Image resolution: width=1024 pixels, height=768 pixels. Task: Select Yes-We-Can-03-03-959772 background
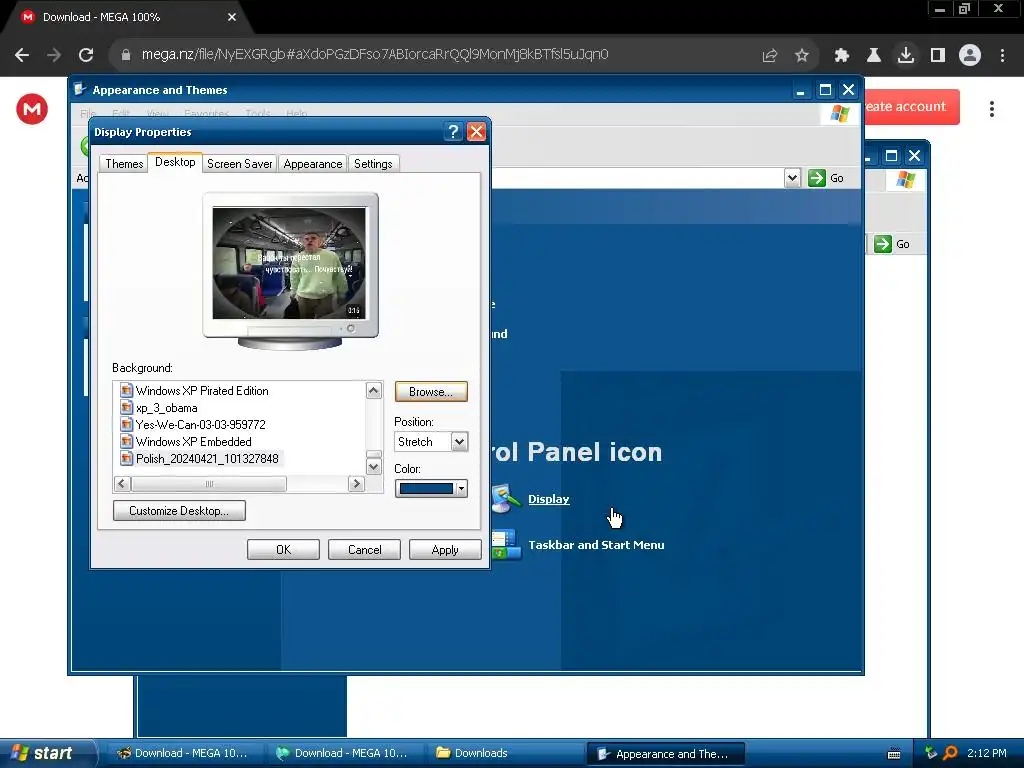point(200,424)
